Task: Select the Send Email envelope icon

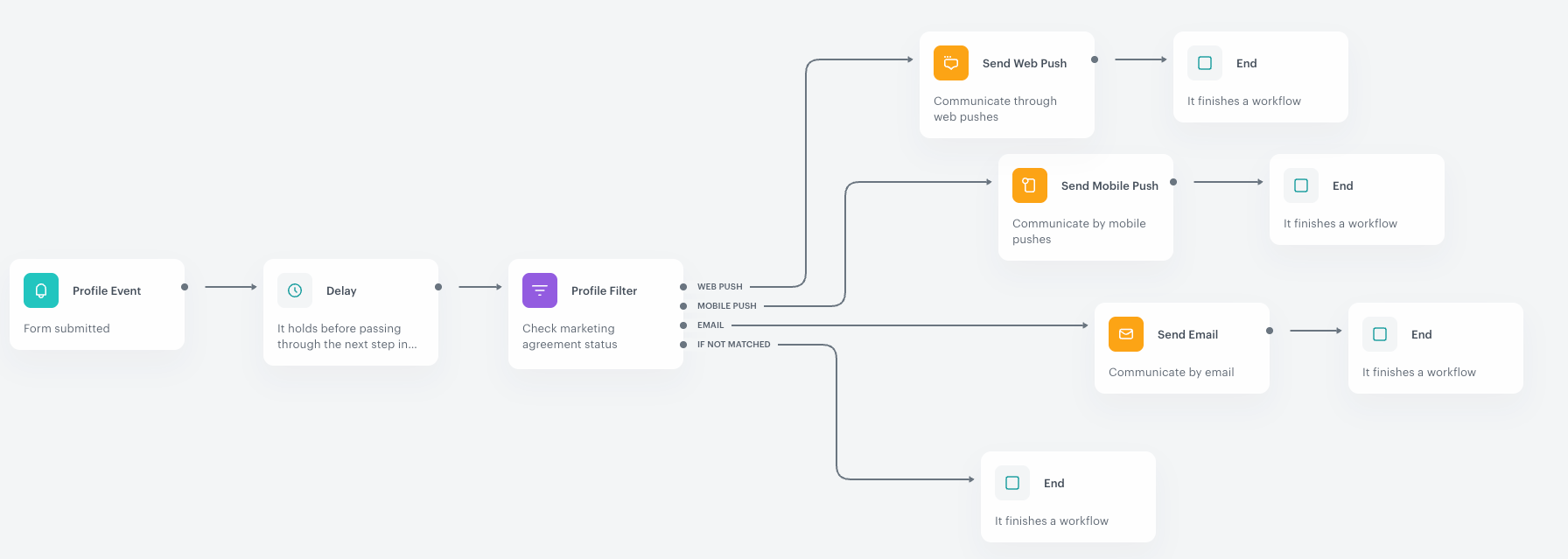Action: [1126, 334]
